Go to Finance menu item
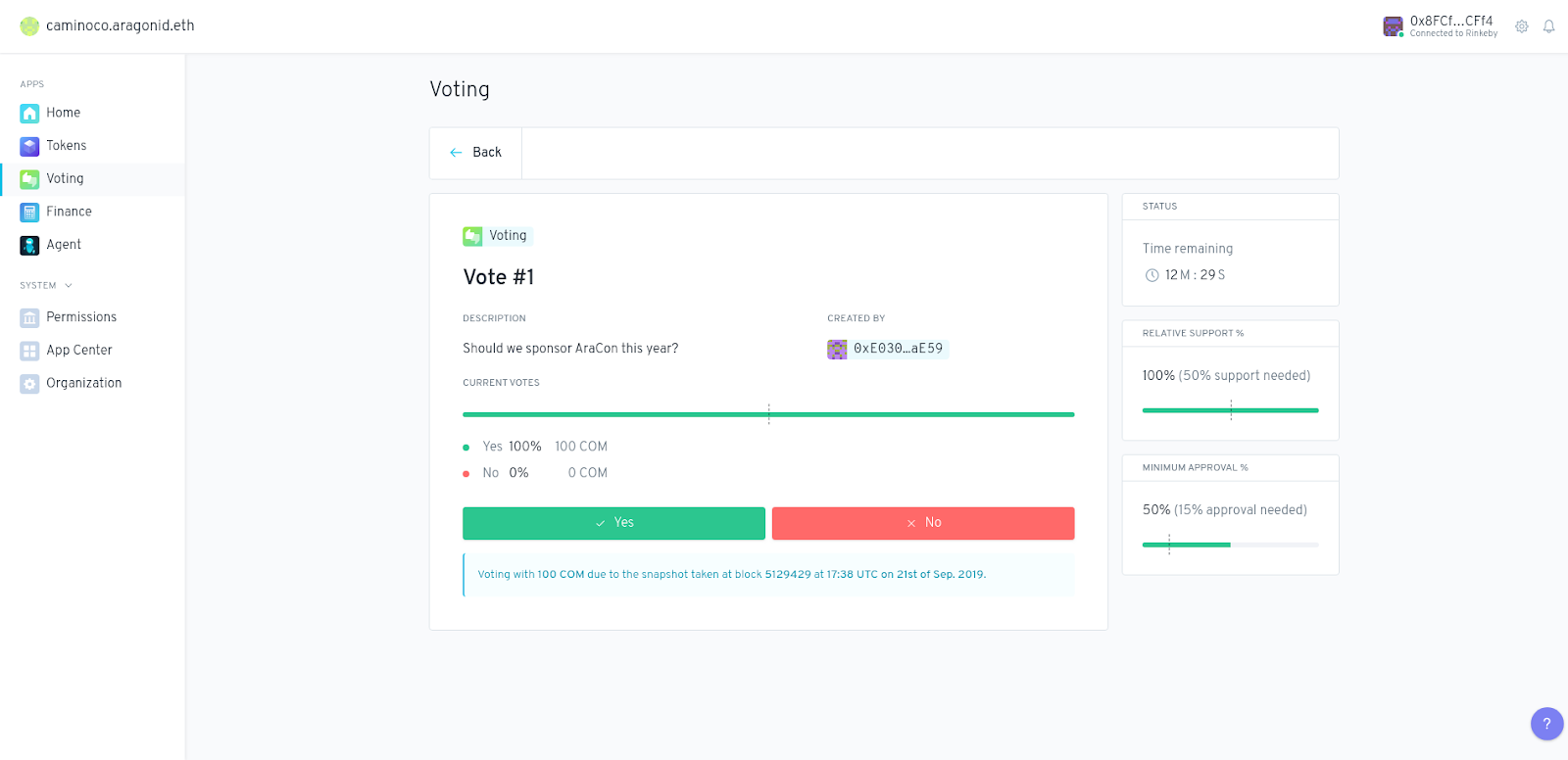The image size is (1568, 760). click(69, 212)
